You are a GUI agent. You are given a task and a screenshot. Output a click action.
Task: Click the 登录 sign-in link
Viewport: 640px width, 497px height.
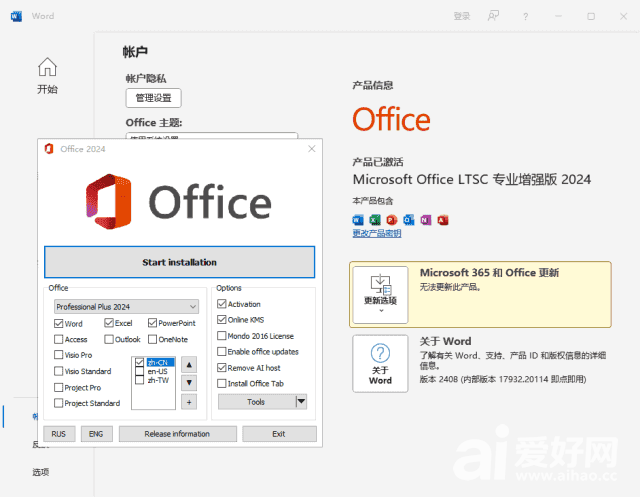[x=462, y=16]
